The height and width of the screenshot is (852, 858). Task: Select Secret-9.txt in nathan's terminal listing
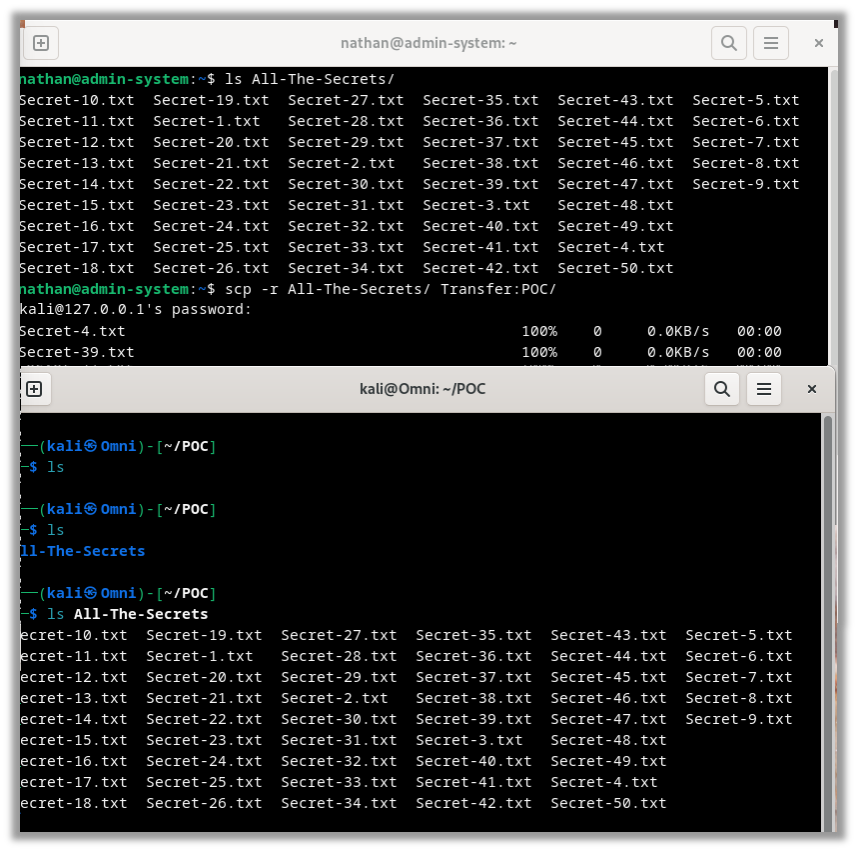tap(745, 184)
